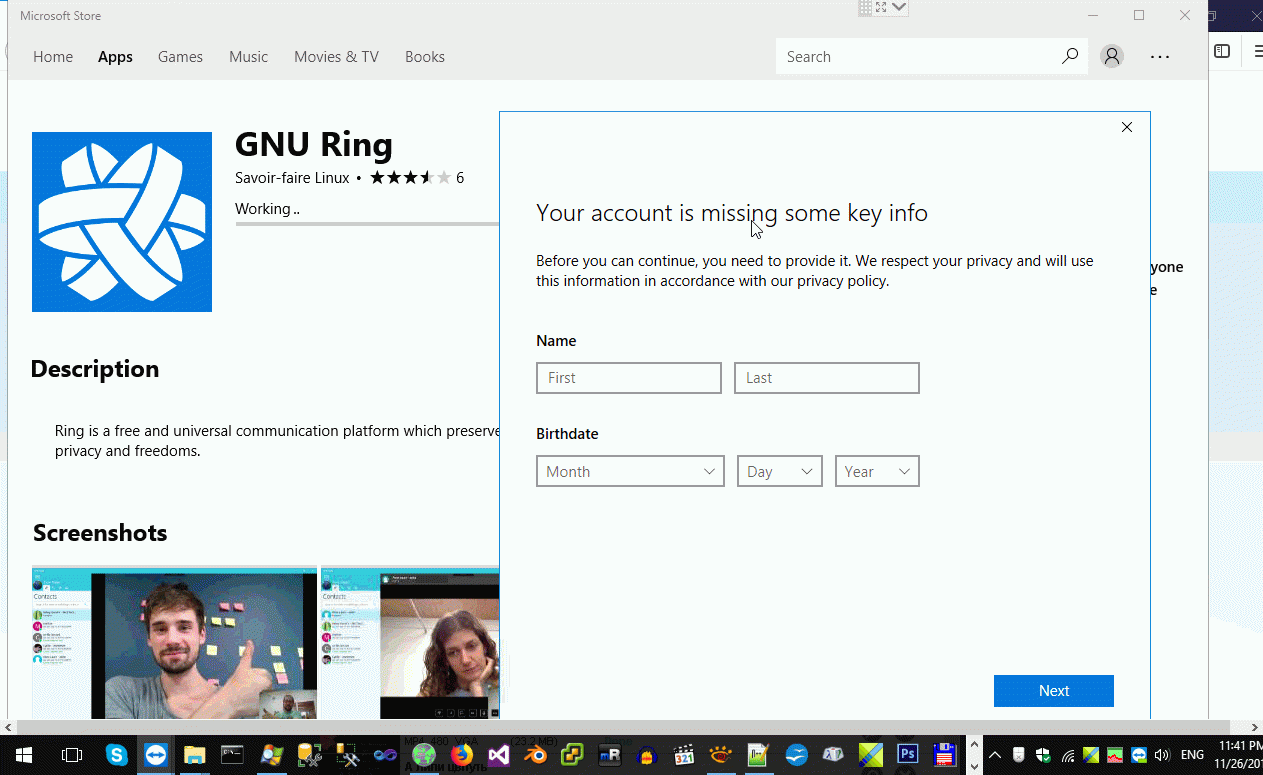Close the missing key info dialog
Viewport: 1263px width, 775px height.
(1127, 127)
